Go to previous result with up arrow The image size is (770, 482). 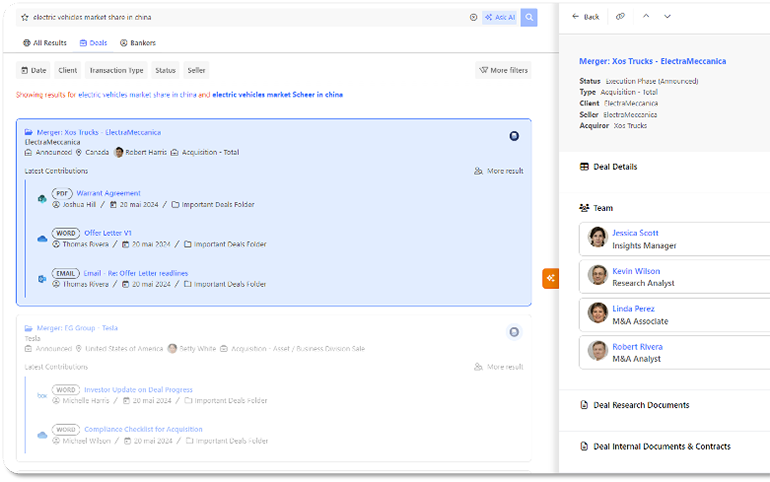[x=646, y=17]
